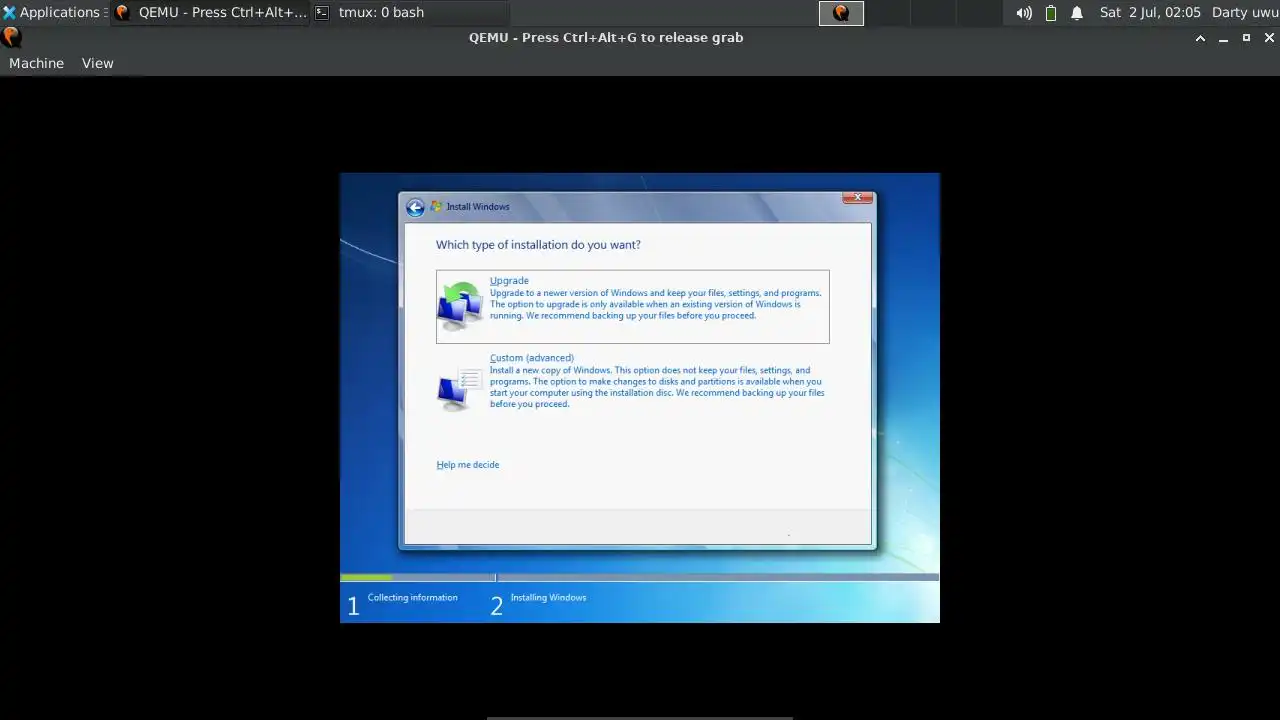The height and width of the screenshot is (720, 1280).
Task: Open the volume control in the panel
Action: coord(1024,13)
